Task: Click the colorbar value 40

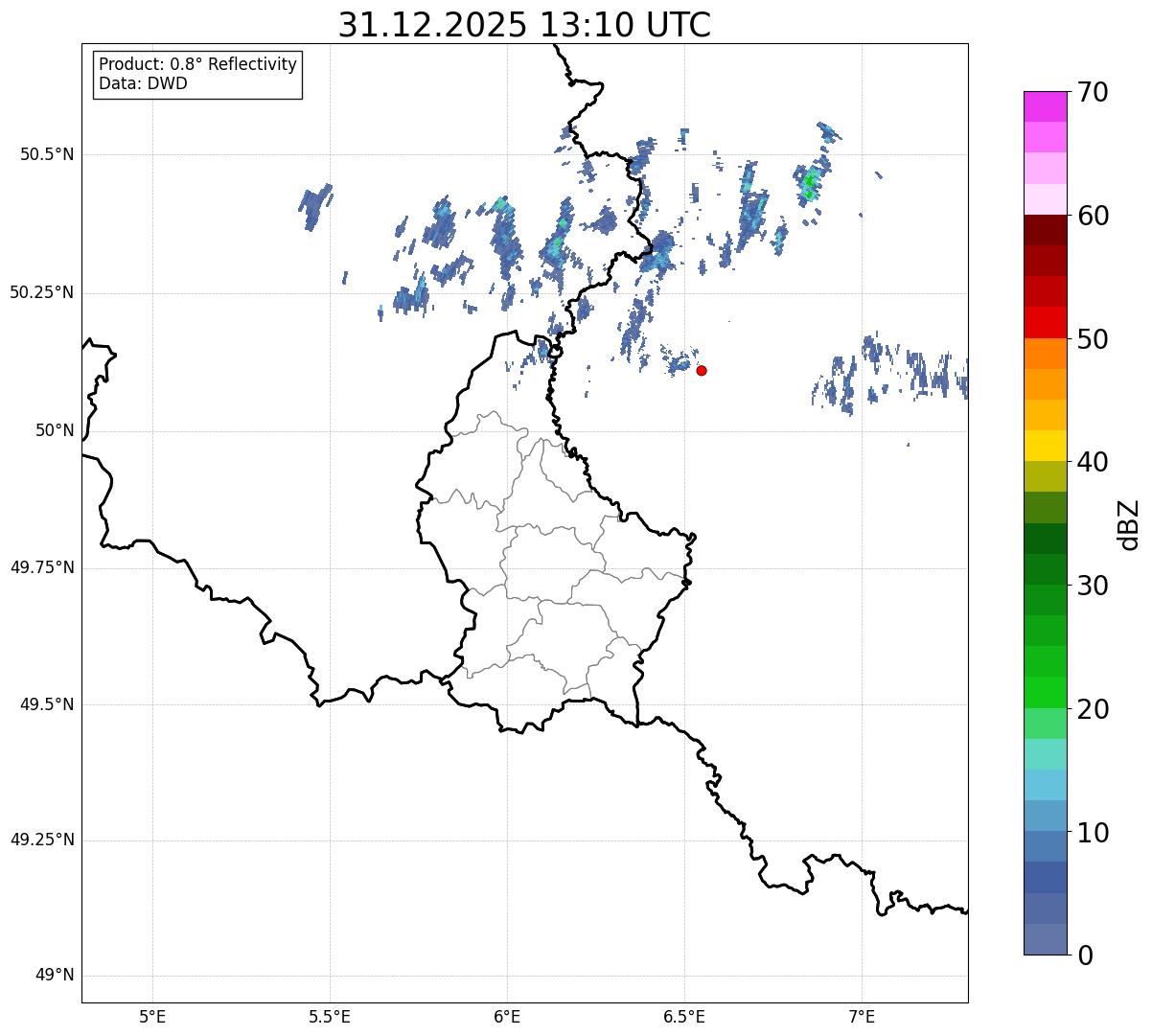Action: click(x=1093, y=462)
